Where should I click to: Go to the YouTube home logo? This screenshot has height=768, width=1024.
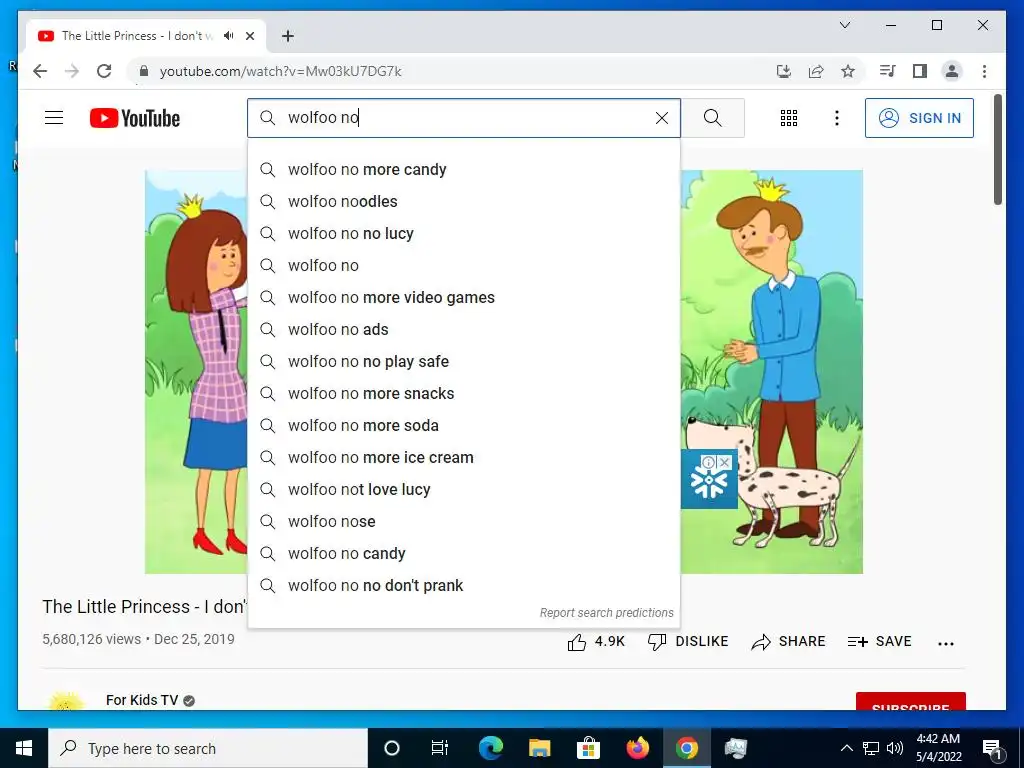click(135, 118)
